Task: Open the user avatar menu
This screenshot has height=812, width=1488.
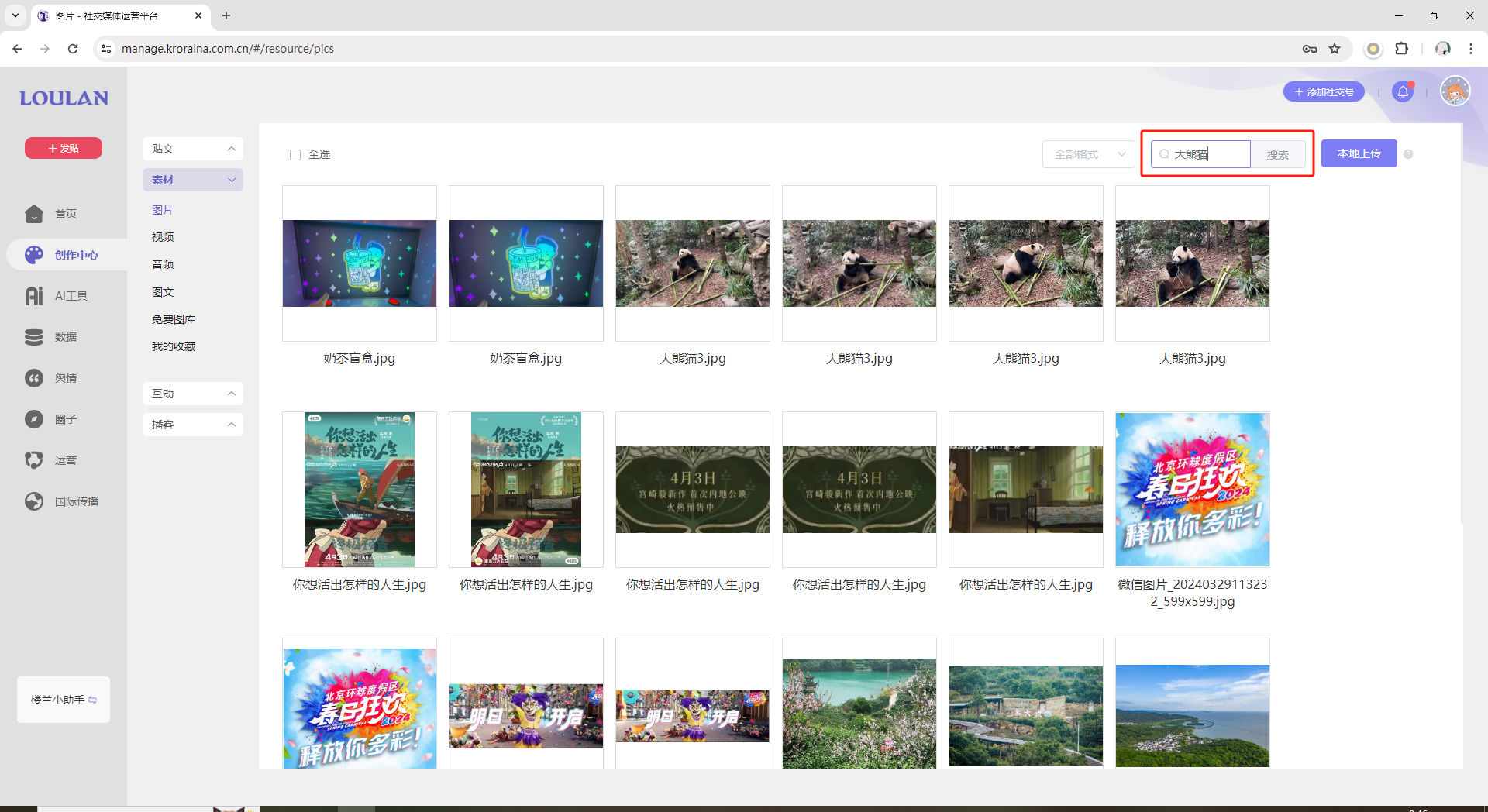Action: [1455, 91]
